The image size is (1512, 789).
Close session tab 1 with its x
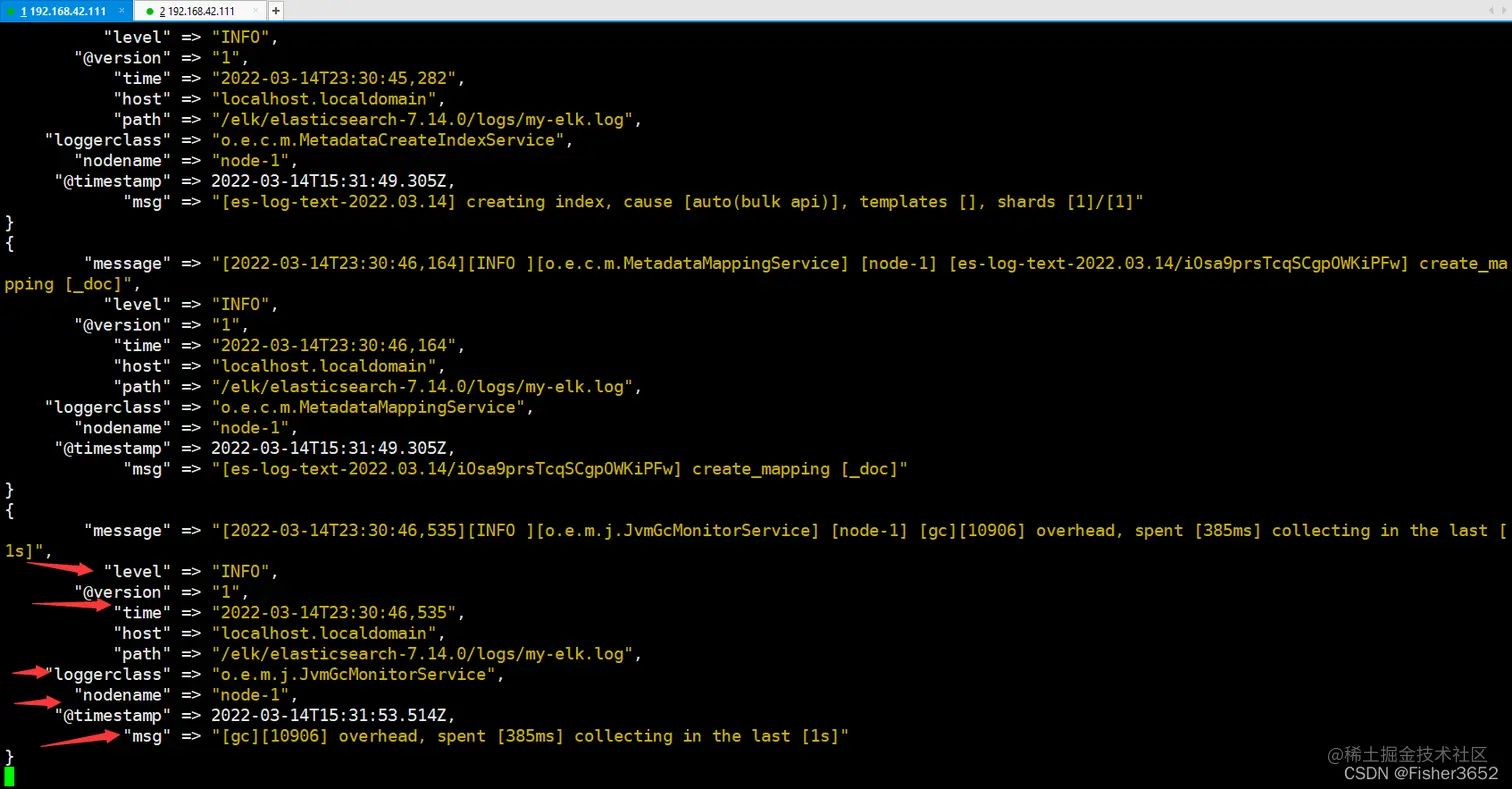[x=122, y=11]
